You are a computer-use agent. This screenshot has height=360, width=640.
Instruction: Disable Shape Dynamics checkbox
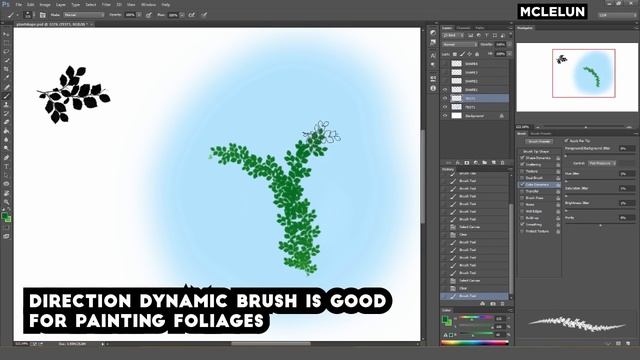[522, 158]
